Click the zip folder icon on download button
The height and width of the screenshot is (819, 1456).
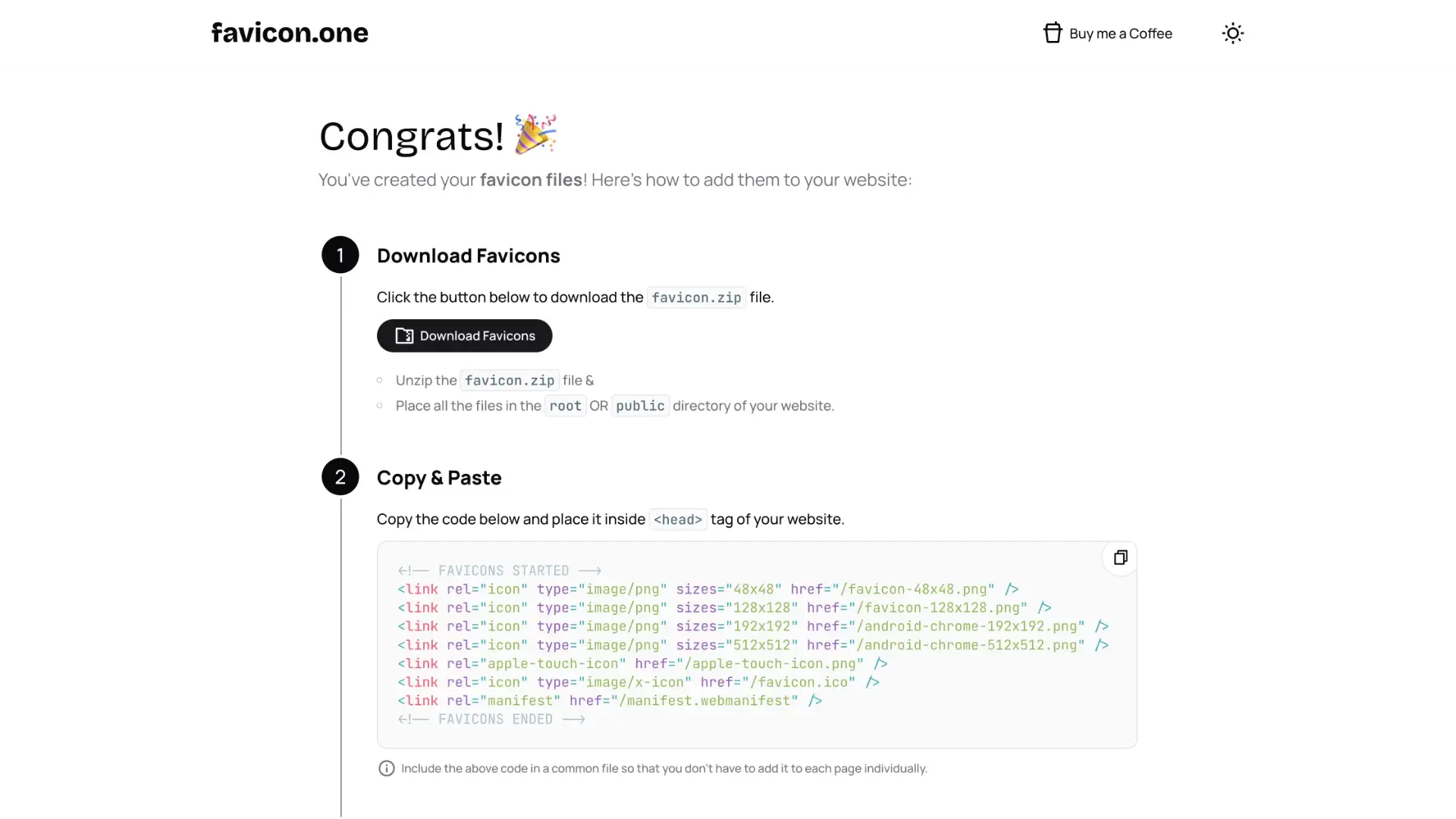click(x=404, y=336)
